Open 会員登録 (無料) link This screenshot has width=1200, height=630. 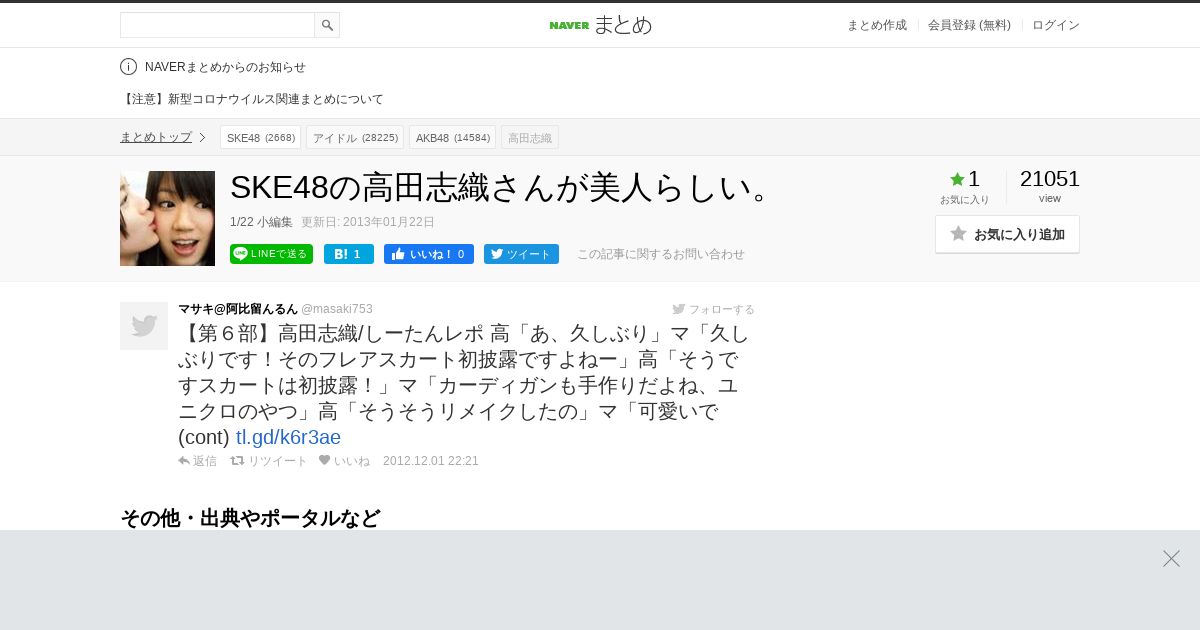click(x=969, y=25)
